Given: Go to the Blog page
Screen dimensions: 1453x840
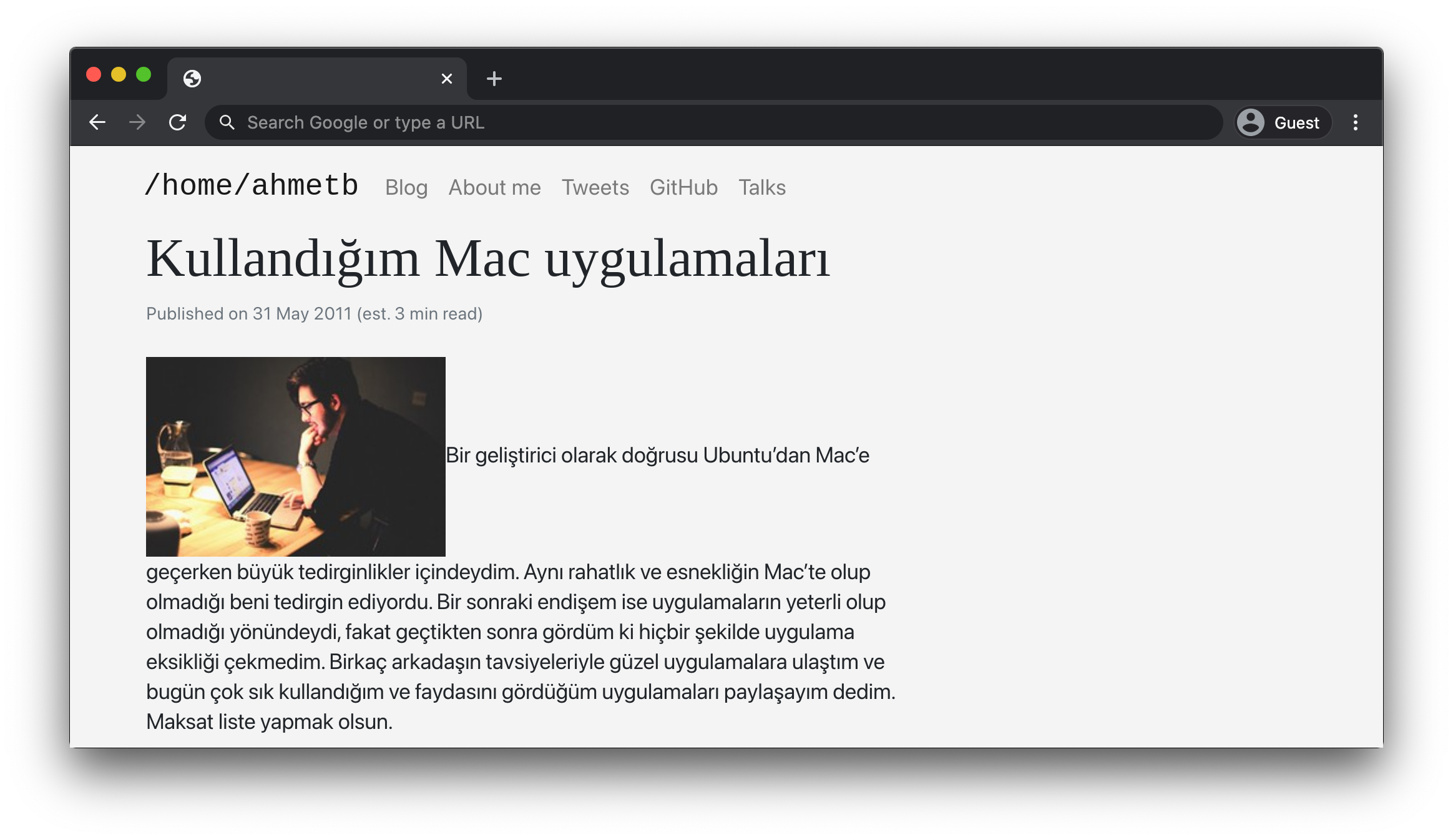Looking at the screenshot, I should [406, 187].
